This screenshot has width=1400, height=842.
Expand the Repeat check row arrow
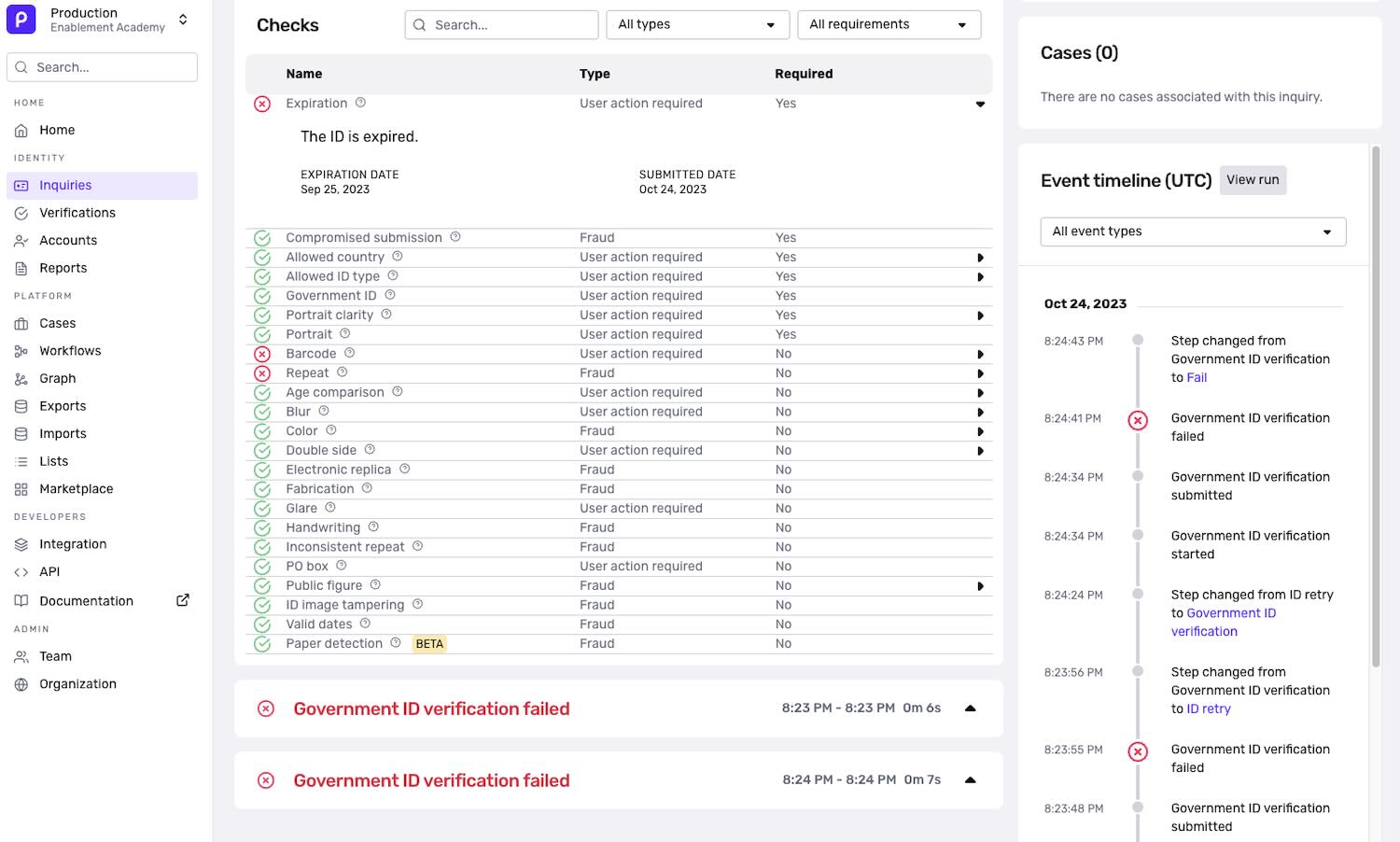(x=980, y=373)
